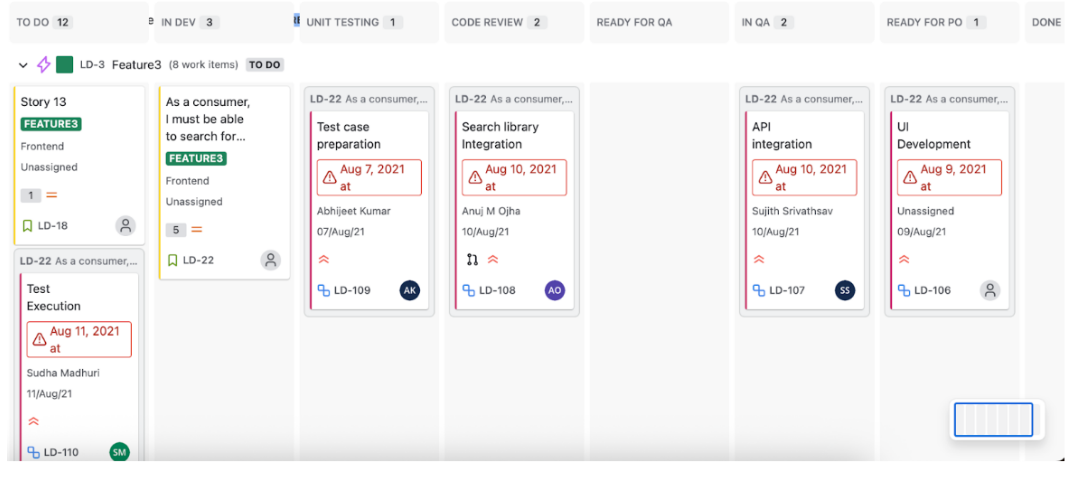Click the pull request icon on LD-108
The width and height of the screenshot is (1073, 484).
pyautogui.click(x=472, y=259)
